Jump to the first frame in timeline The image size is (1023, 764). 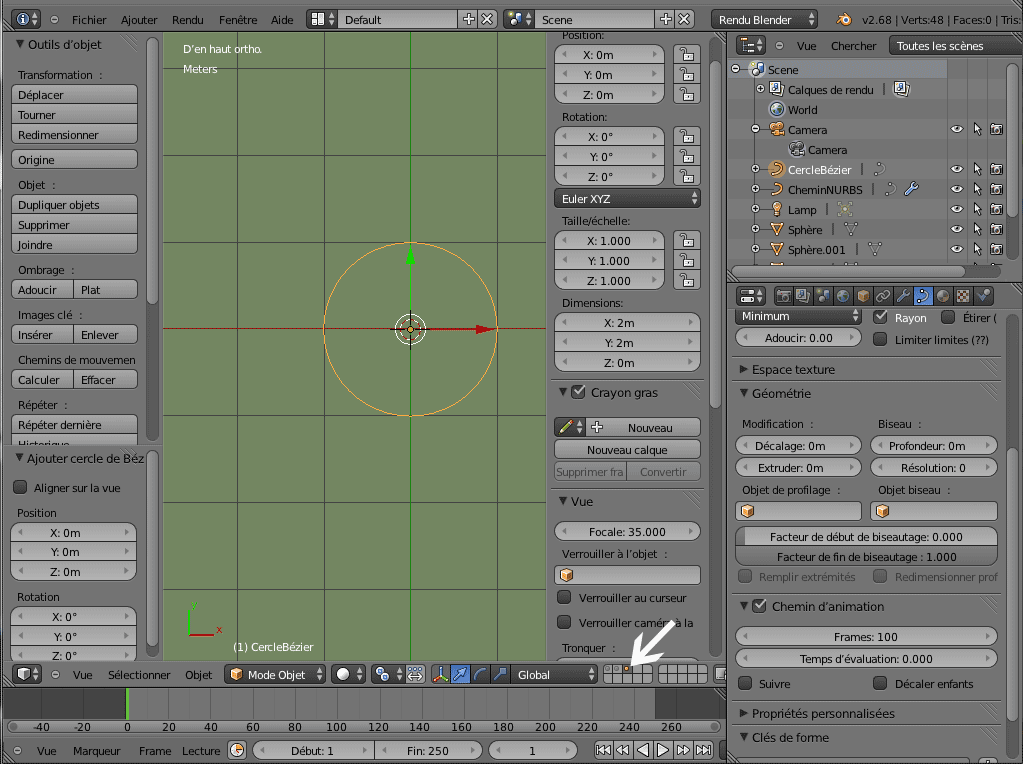[603, 750]
